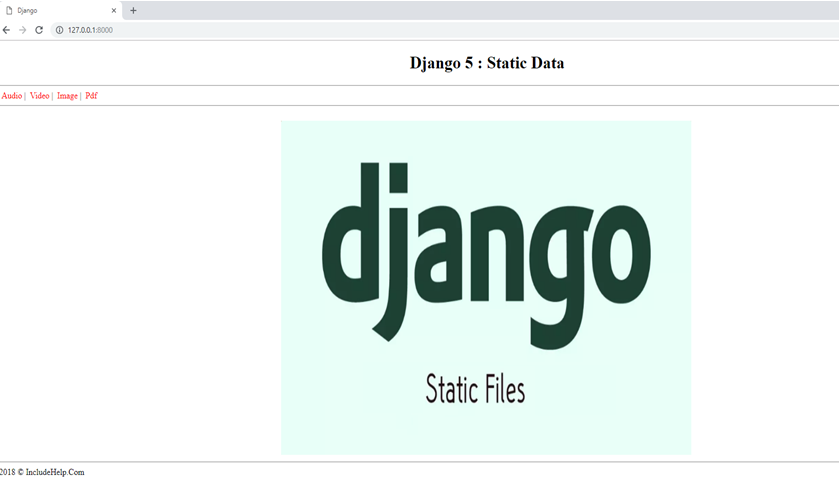View site information icon in address bar

59,30
